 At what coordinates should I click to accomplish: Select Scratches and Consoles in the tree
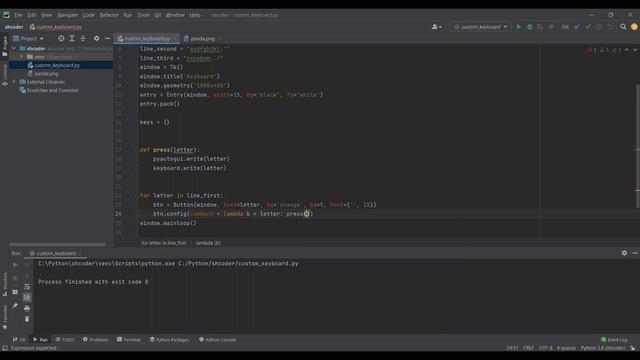(x=52, y=91)
